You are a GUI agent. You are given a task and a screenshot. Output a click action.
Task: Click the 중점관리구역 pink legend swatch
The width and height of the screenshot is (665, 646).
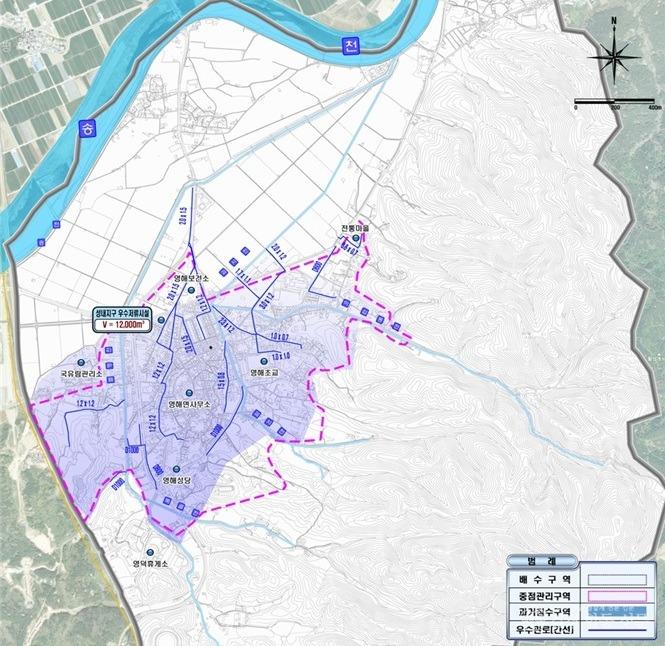(618, 595)
